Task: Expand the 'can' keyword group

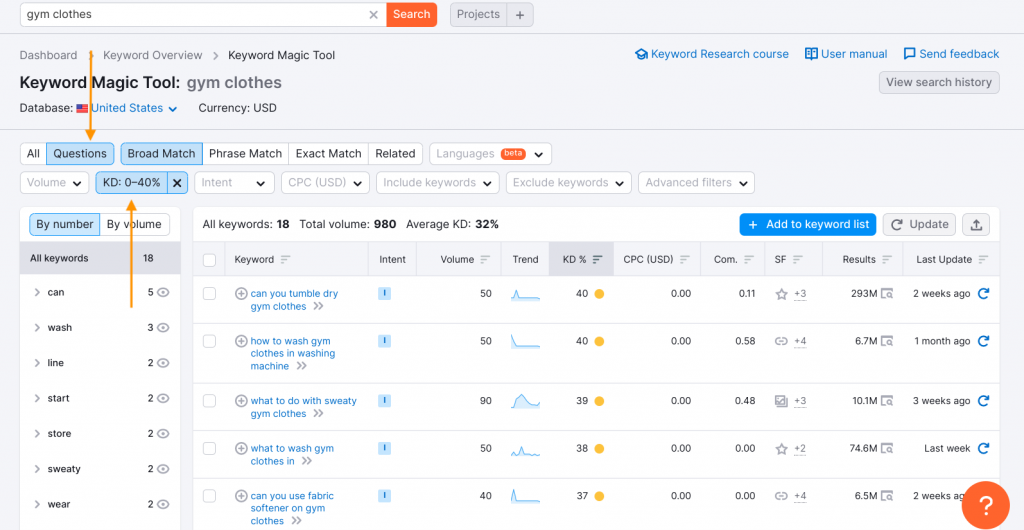Action: click(37, 292)
